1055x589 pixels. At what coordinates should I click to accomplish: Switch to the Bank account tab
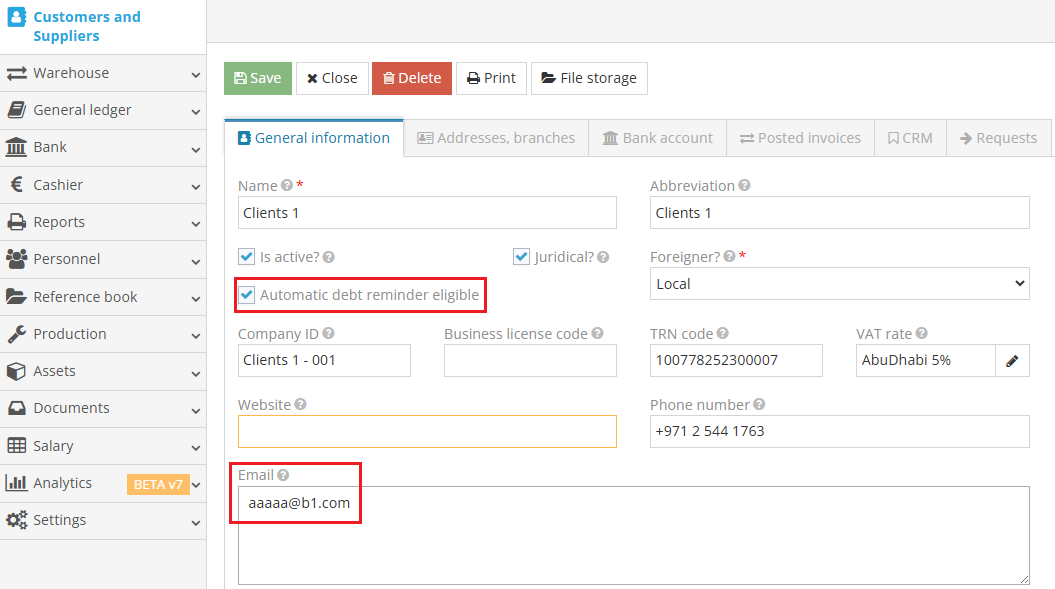point(657,138)
